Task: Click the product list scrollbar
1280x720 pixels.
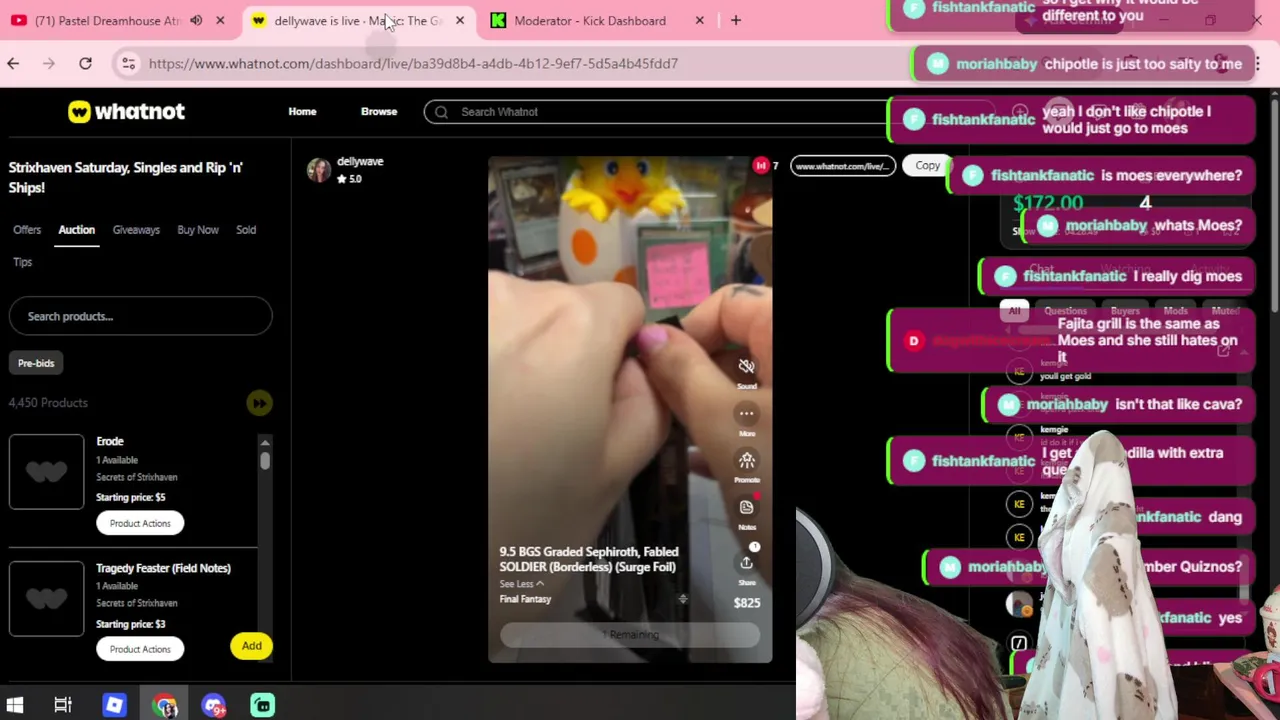Action: pyautogui.click(x=265, y=460)
